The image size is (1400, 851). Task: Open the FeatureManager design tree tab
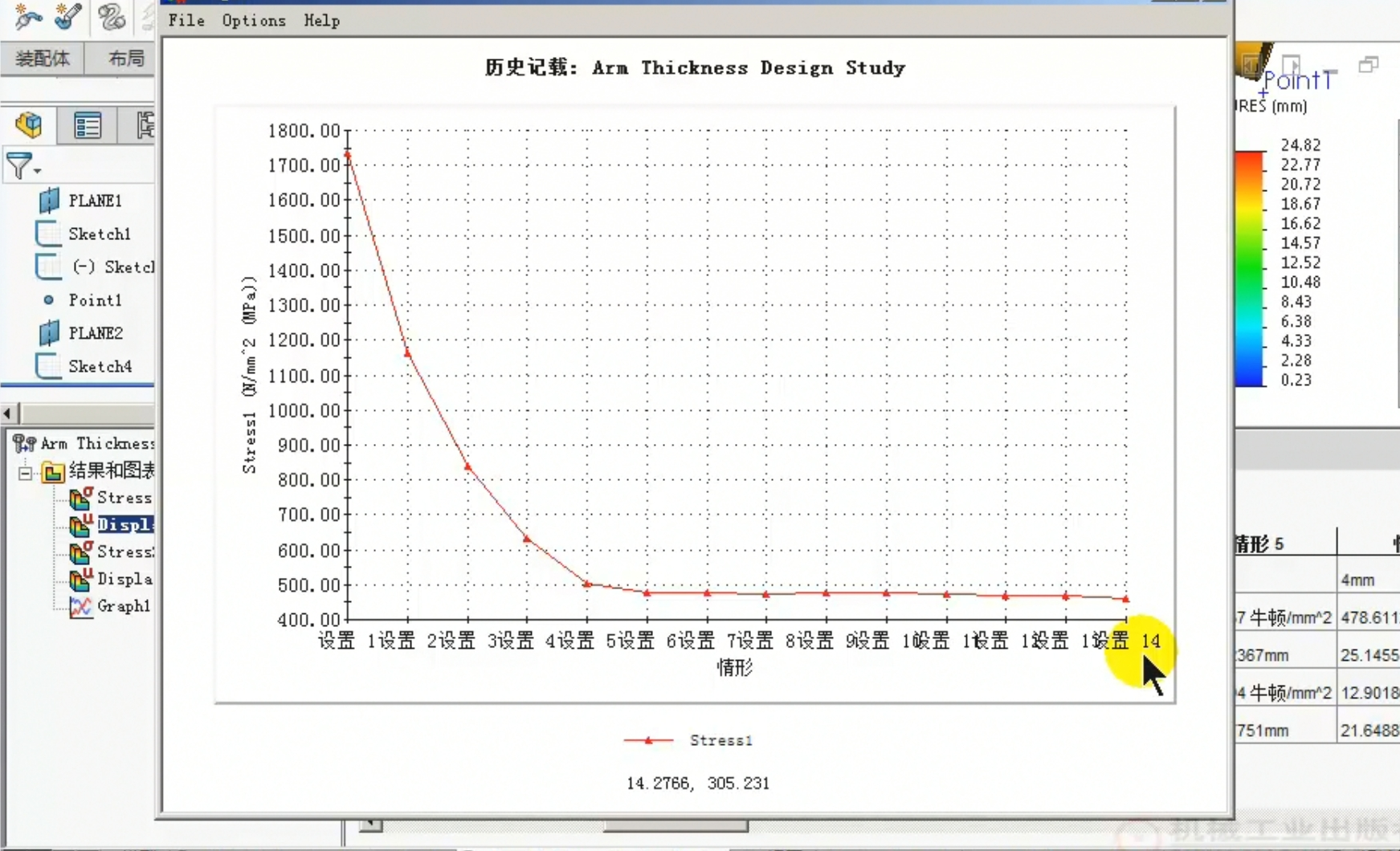click(29, 125)
